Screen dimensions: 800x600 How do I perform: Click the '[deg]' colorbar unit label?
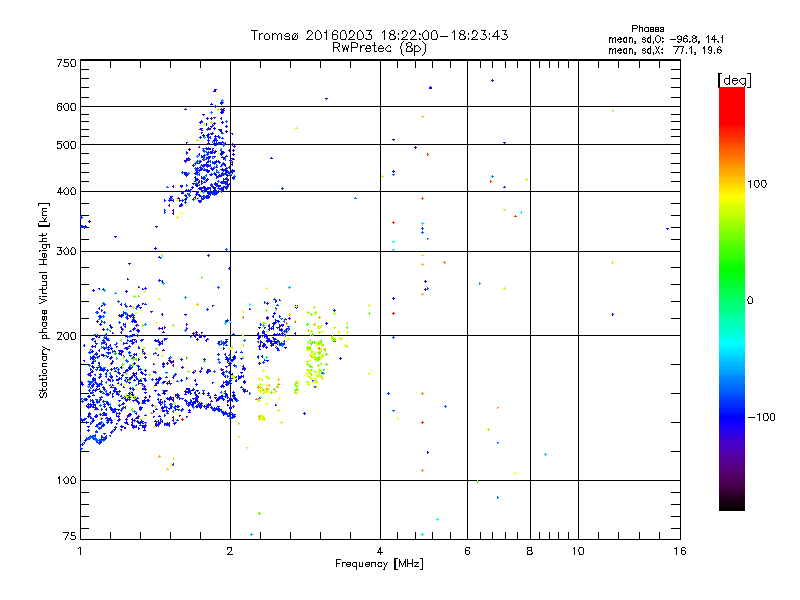734,80
